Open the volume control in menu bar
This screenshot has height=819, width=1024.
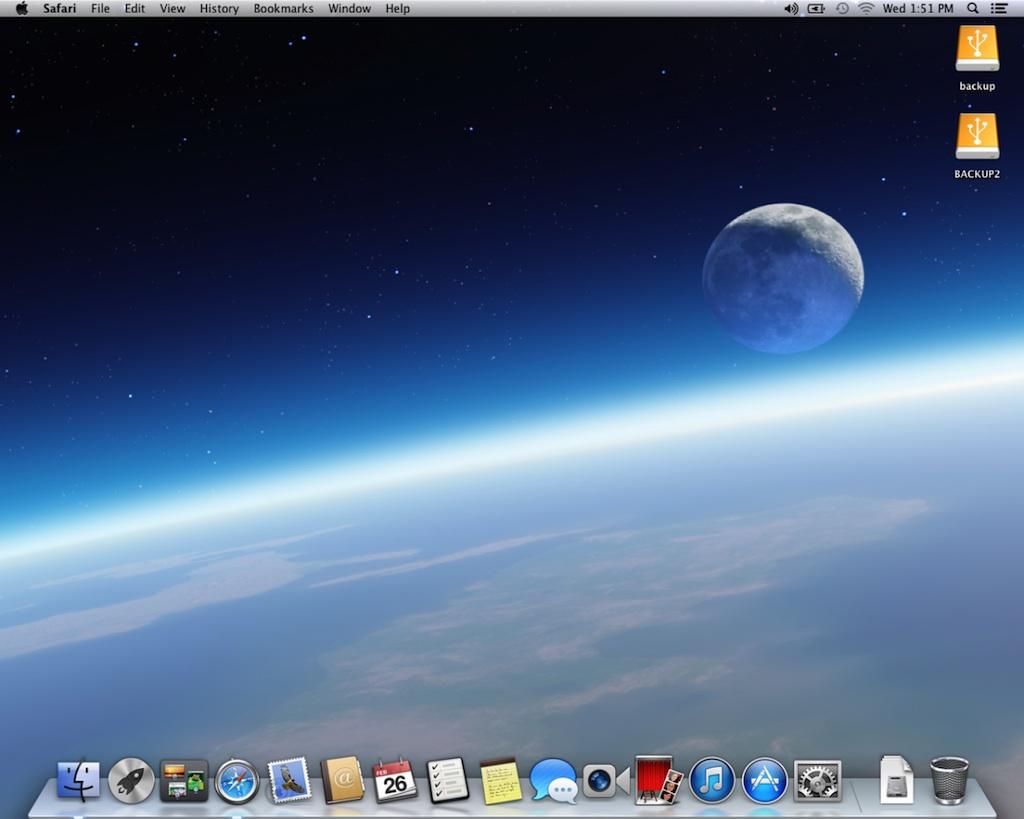pos(791,9)
